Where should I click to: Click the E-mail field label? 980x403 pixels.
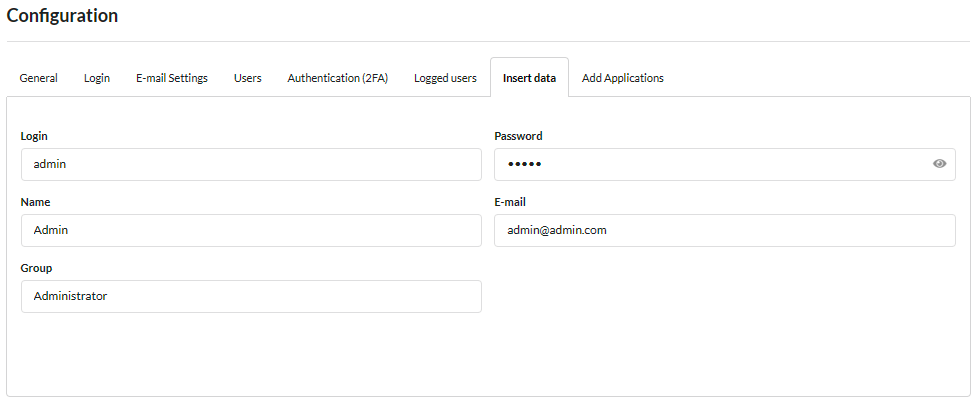pos(510,202)
